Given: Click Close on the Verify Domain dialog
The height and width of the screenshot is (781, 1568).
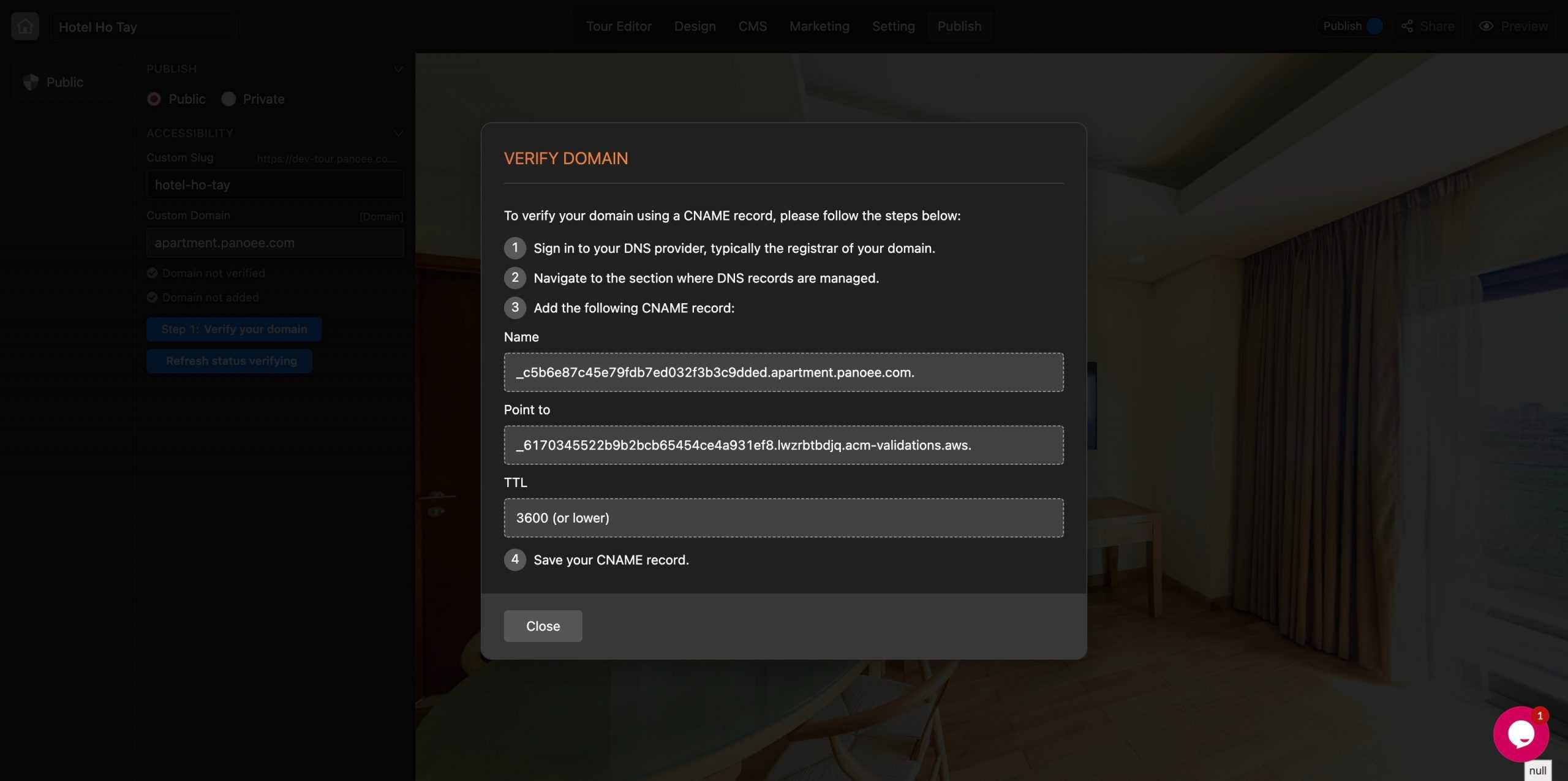Looking at the screenshot, I should [543, 625].
